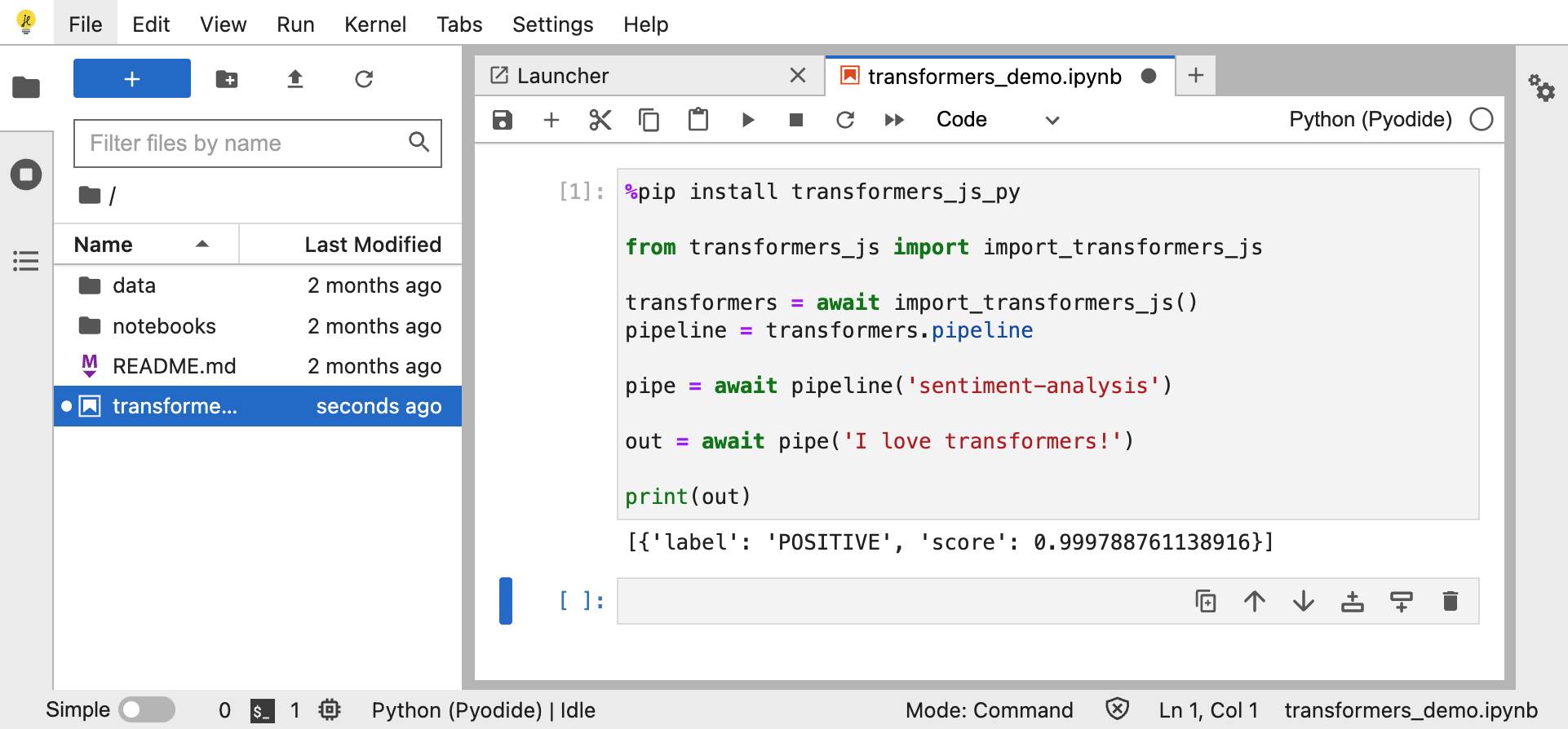Save the notebook with disk icon

503,120
